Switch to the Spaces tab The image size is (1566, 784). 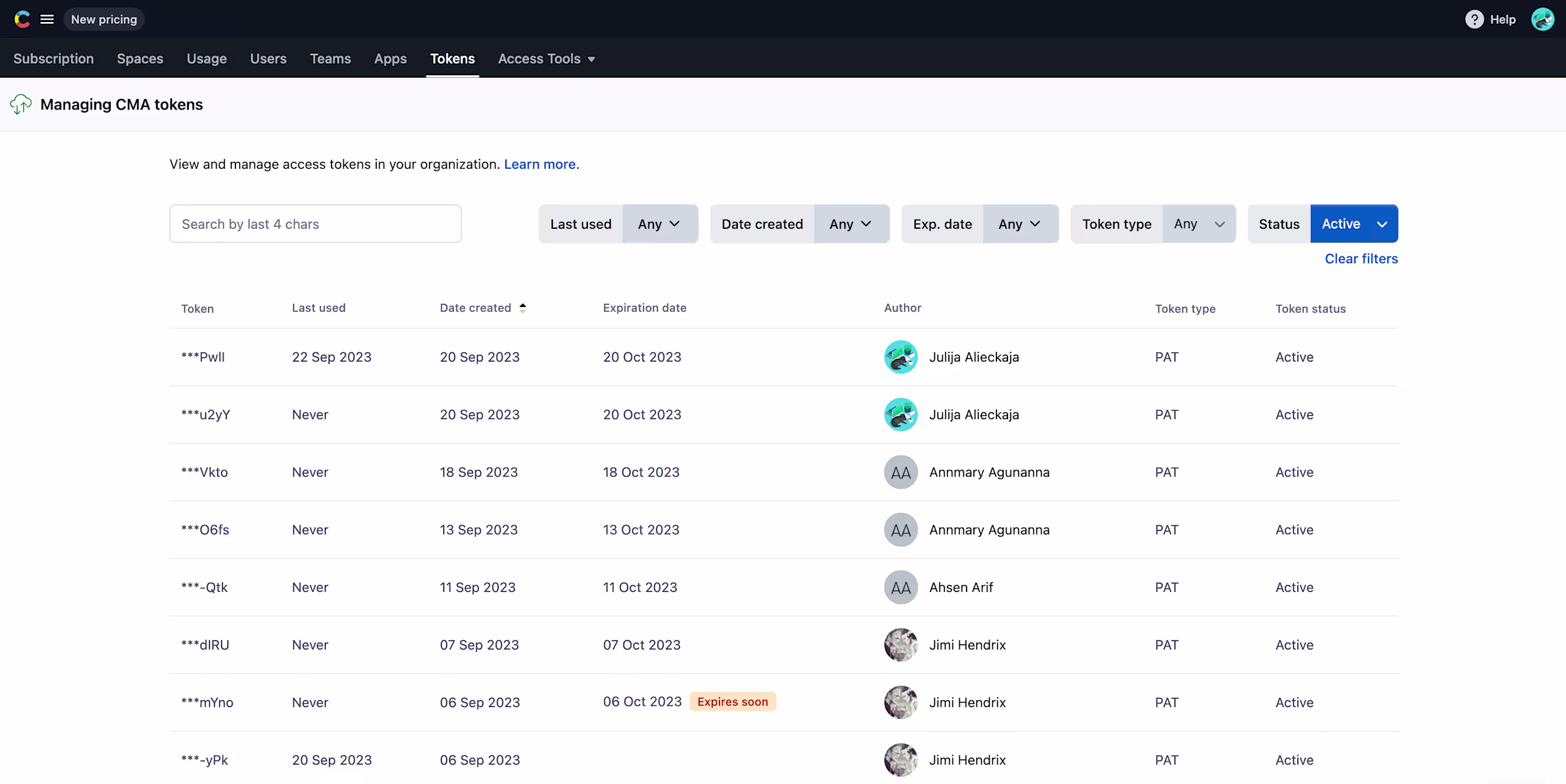(140, 59)
